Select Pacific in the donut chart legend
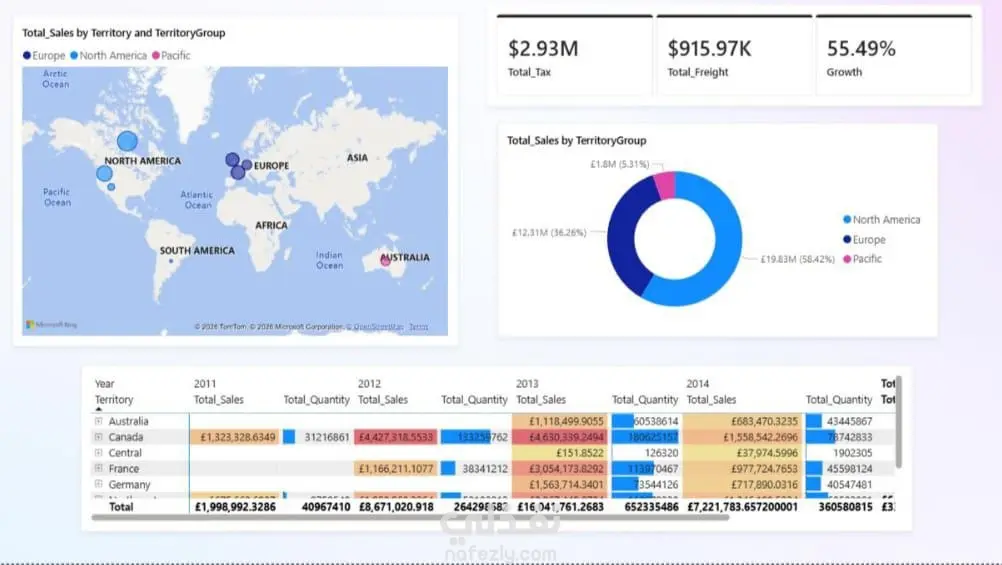 tap(862, 259)
